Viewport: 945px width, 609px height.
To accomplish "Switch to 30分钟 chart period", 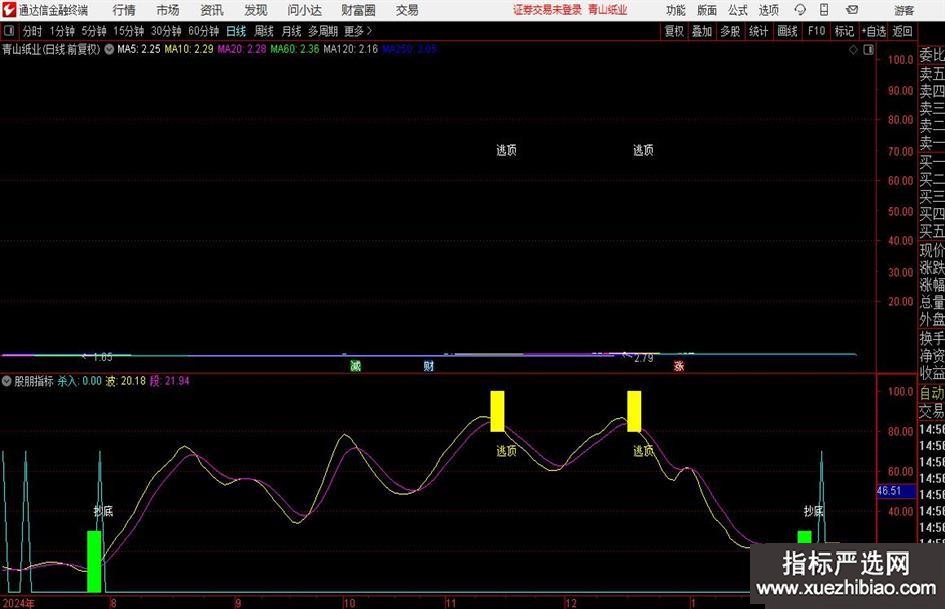I will pyautogui.click(x=166, y=31).
